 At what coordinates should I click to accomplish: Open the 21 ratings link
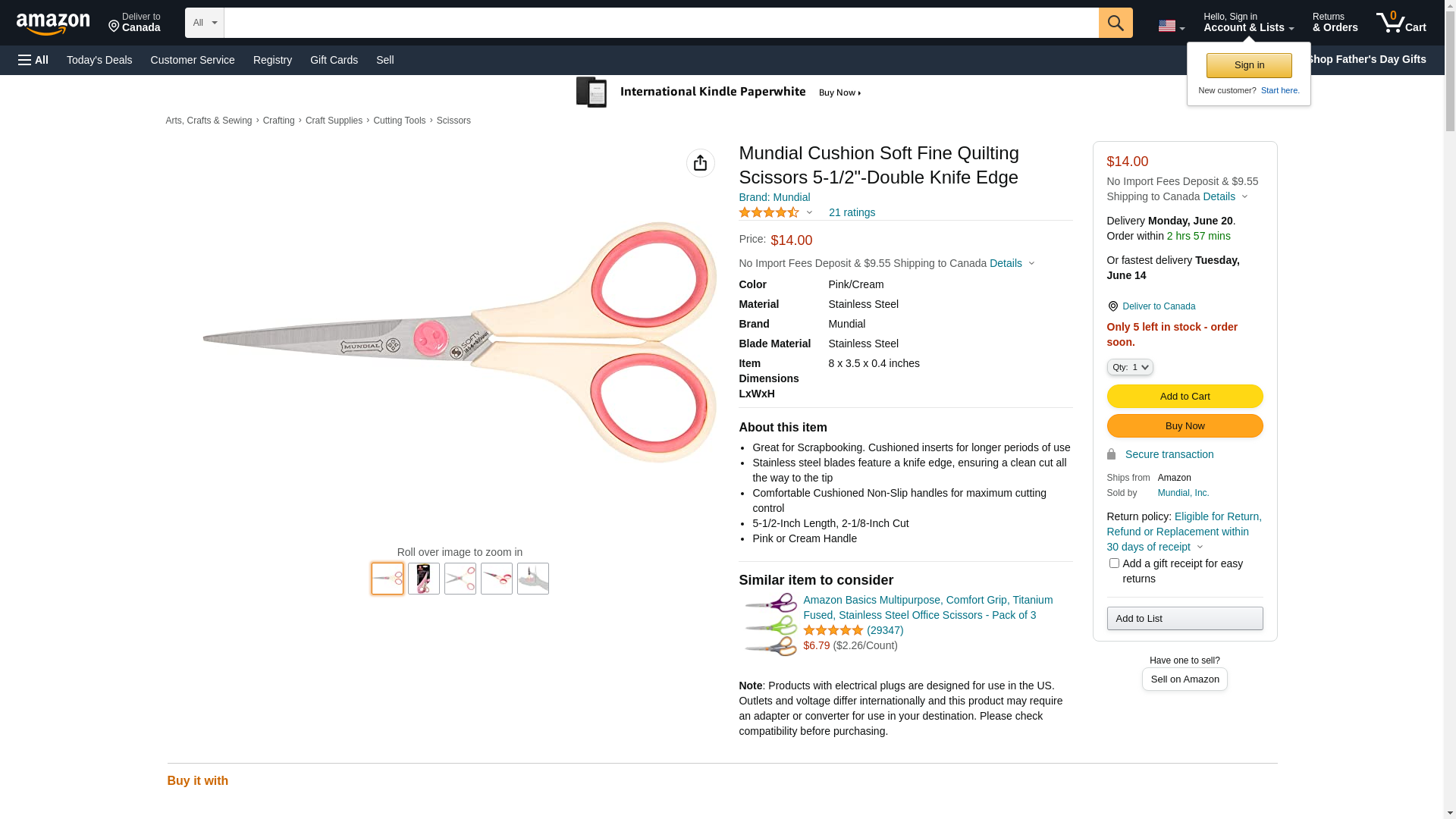pyautogui.click(x=852, y=213)
